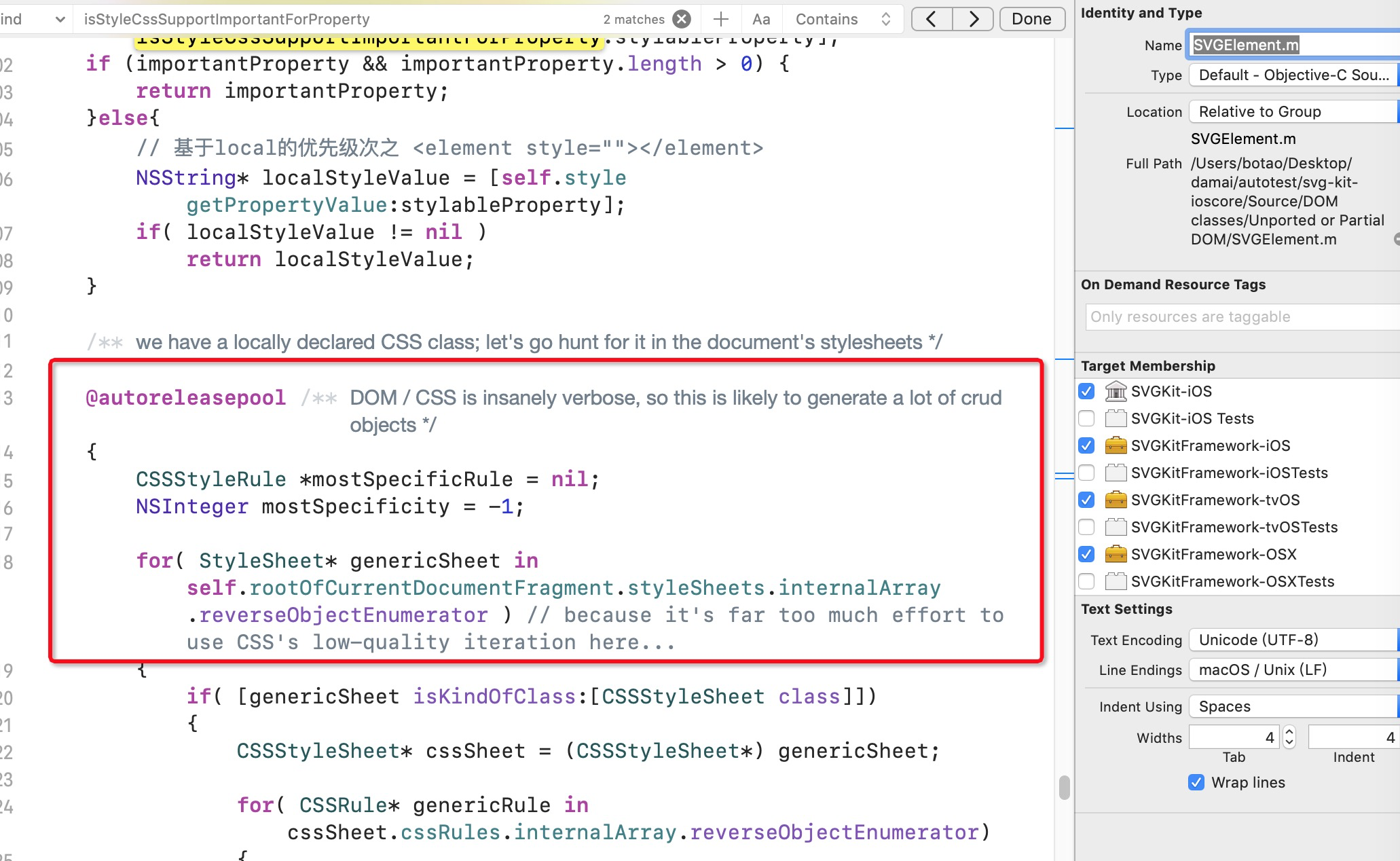Click the Tab width value field

click(x=1234, y=737)
